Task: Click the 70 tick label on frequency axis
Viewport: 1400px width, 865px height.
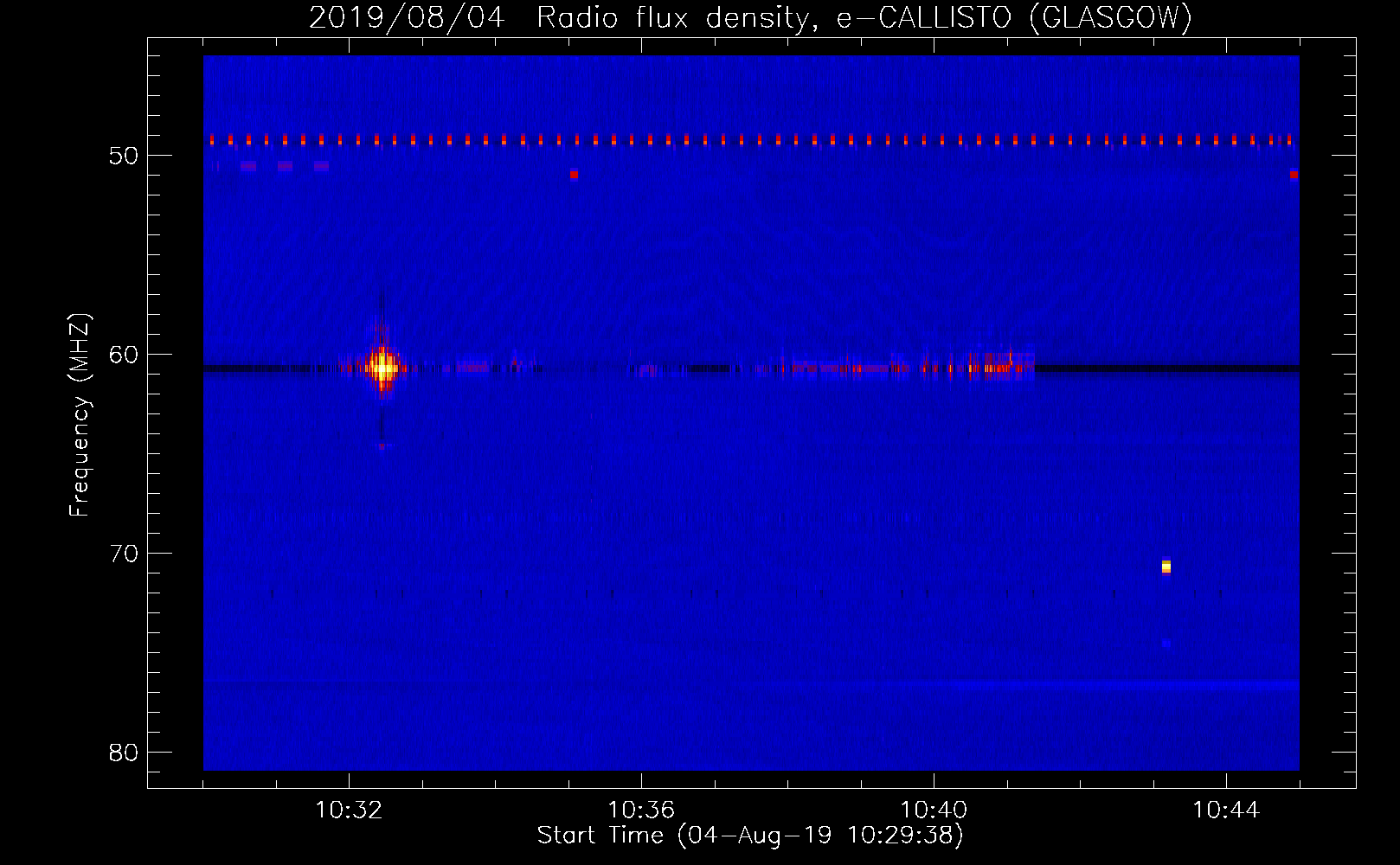Action: pyautogui.click(x=124, y=554)
